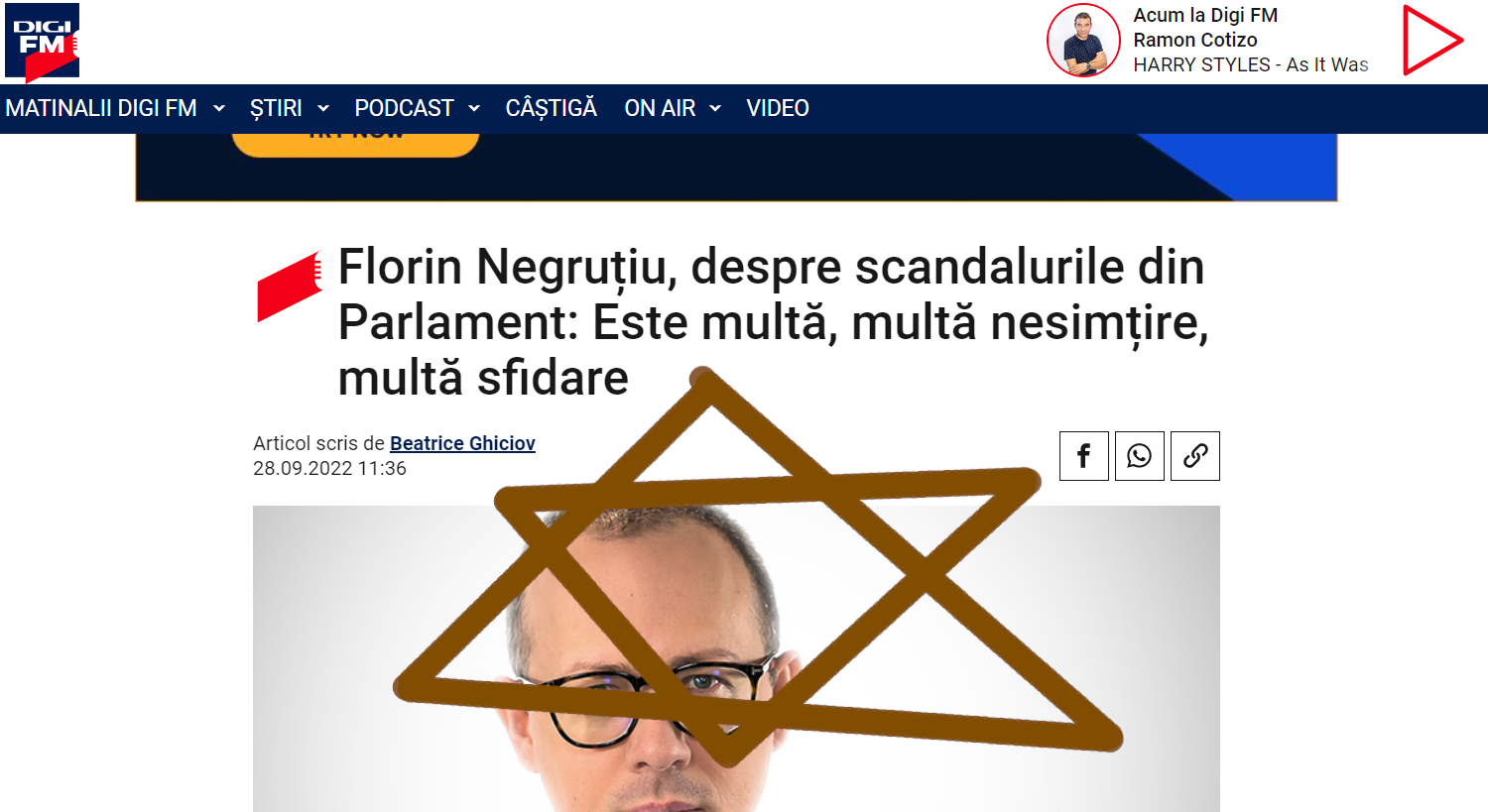Open the Câștigă menu item
Screen dimensions: 1488x812
click(x=551, y=108)
